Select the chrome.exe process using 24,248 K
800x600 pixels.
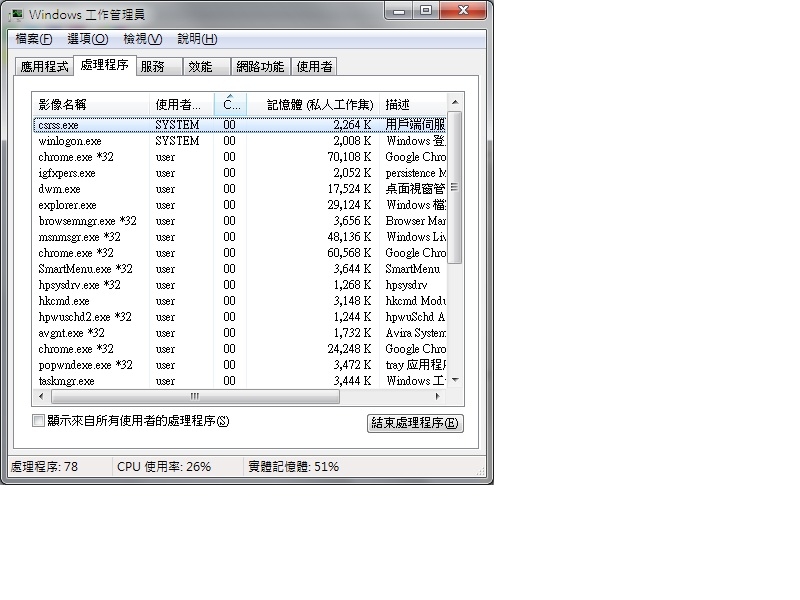[239, 349]
